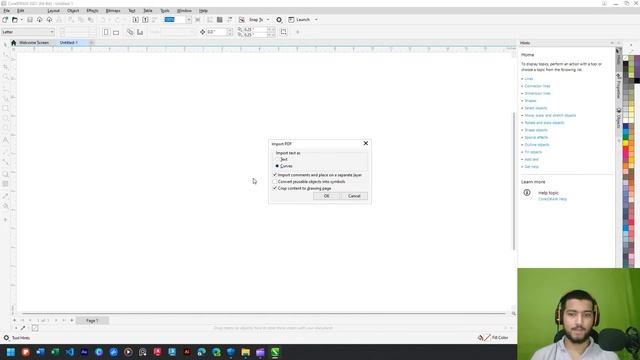Cancel the Import PDF dialog

point(354,196)
